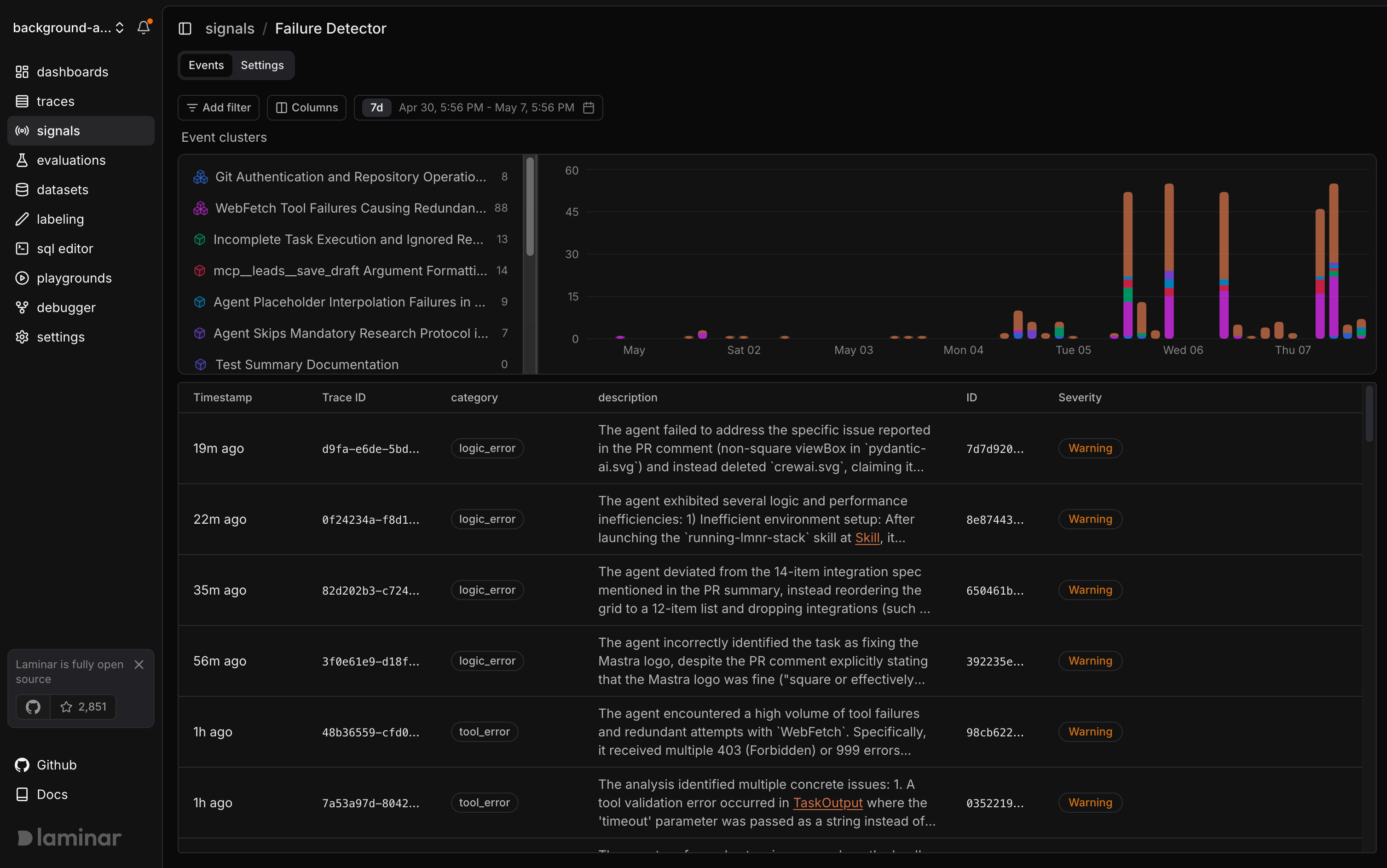
Task: Click the WebFetch Tool Failures cluster icon
Action: click(x=200, y=208)
